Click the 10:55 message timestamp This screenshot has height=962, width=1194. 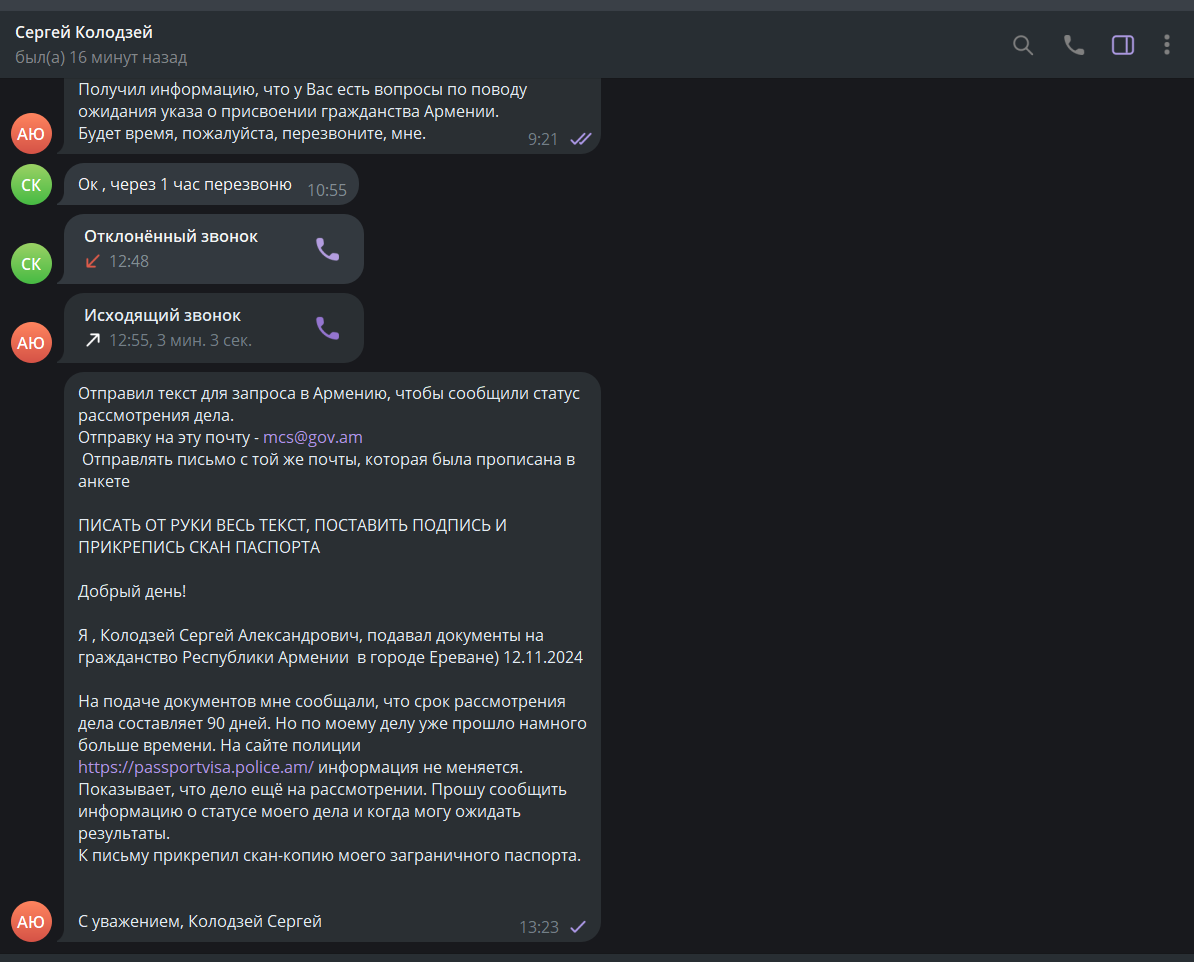pos(327,190)
